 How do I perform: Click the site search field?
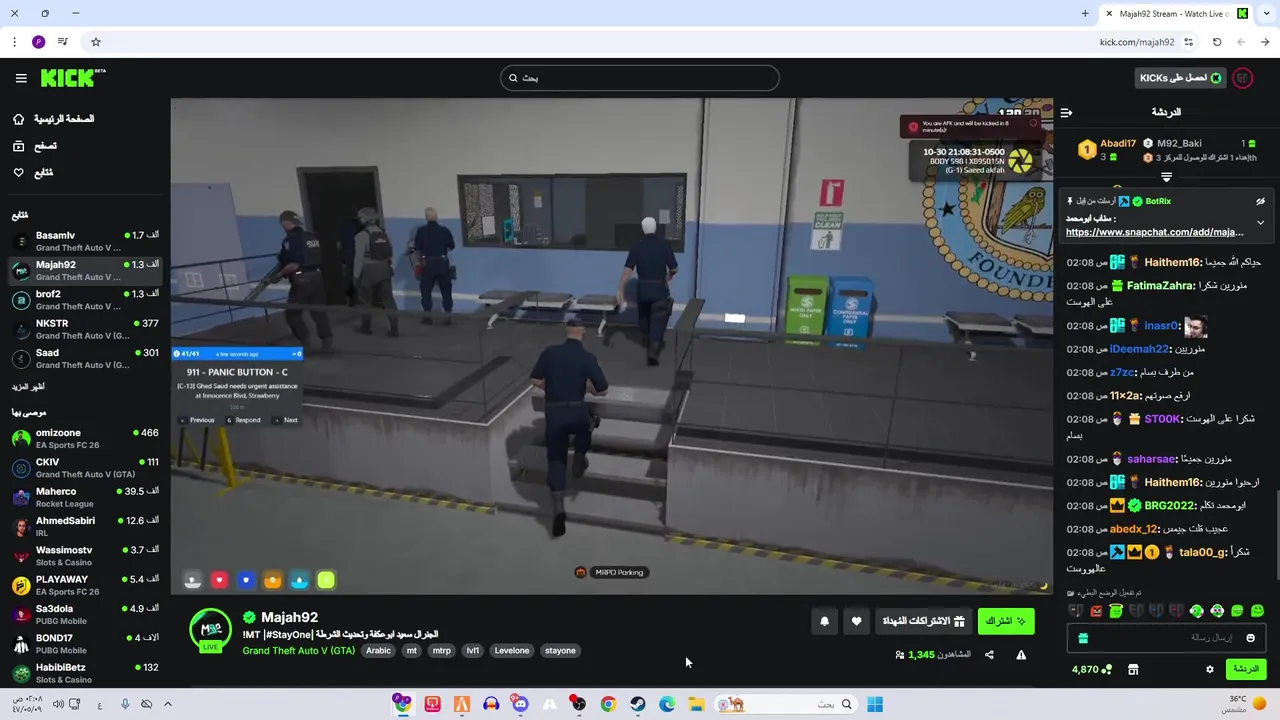point(639,78)
